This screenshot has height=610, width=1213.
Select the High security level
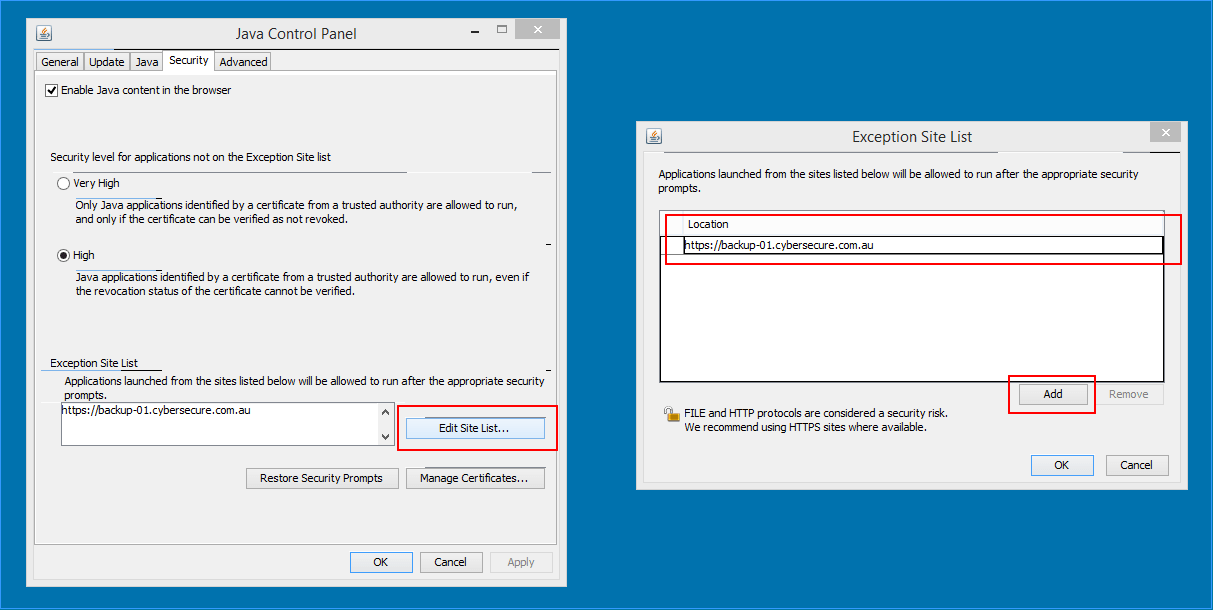pyautogui.click(x=76, y=255)
